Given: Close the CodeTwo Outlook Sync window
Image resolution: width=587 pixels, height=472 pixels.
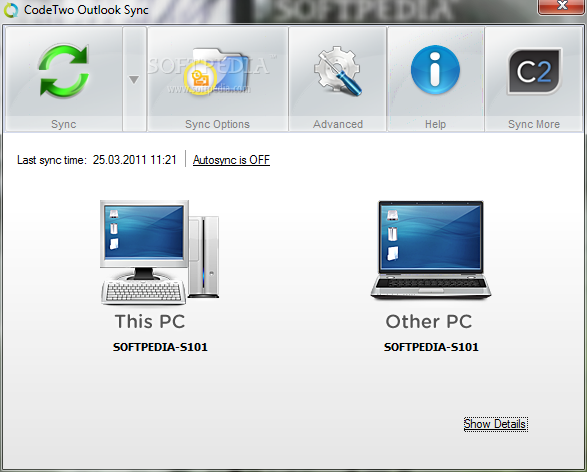Looking at the screenshot, I should pyautogui.click(x=562, y=6).
